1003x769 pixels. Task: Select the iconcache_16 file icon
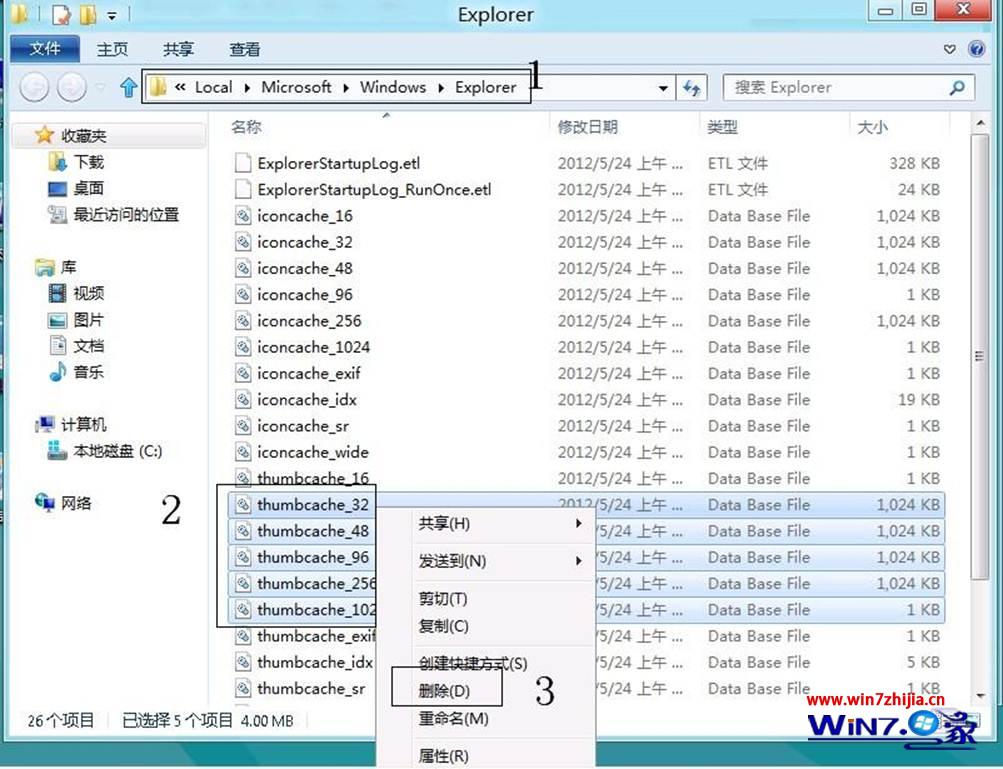(243, 216)
